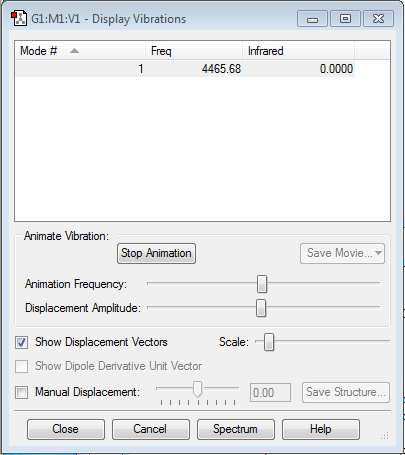The height and width of the screenshot is (455, 405).
Task: Click the Mode # column header
Action: [80, 51]
